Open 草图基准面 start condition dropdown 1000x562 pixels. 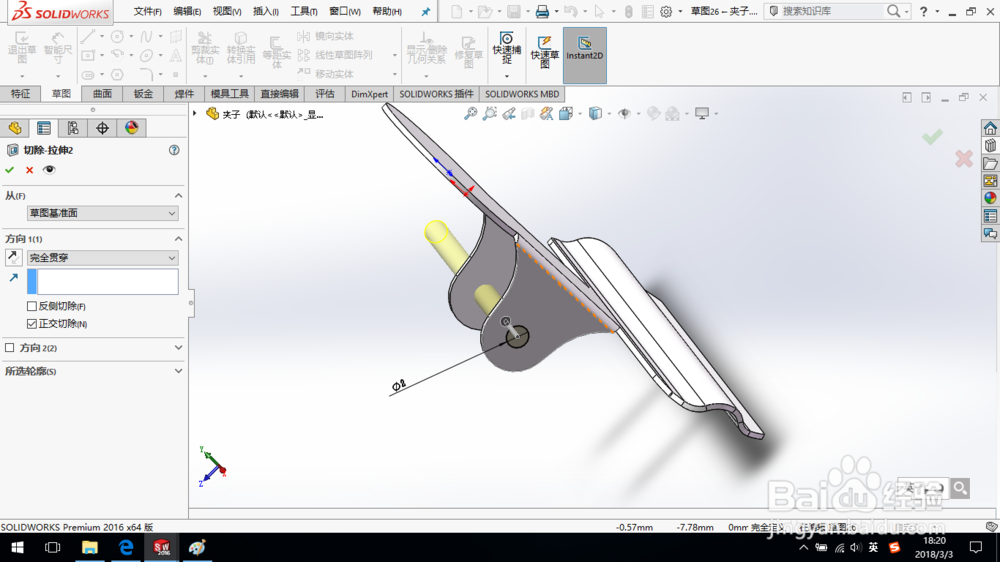(102, 213)
